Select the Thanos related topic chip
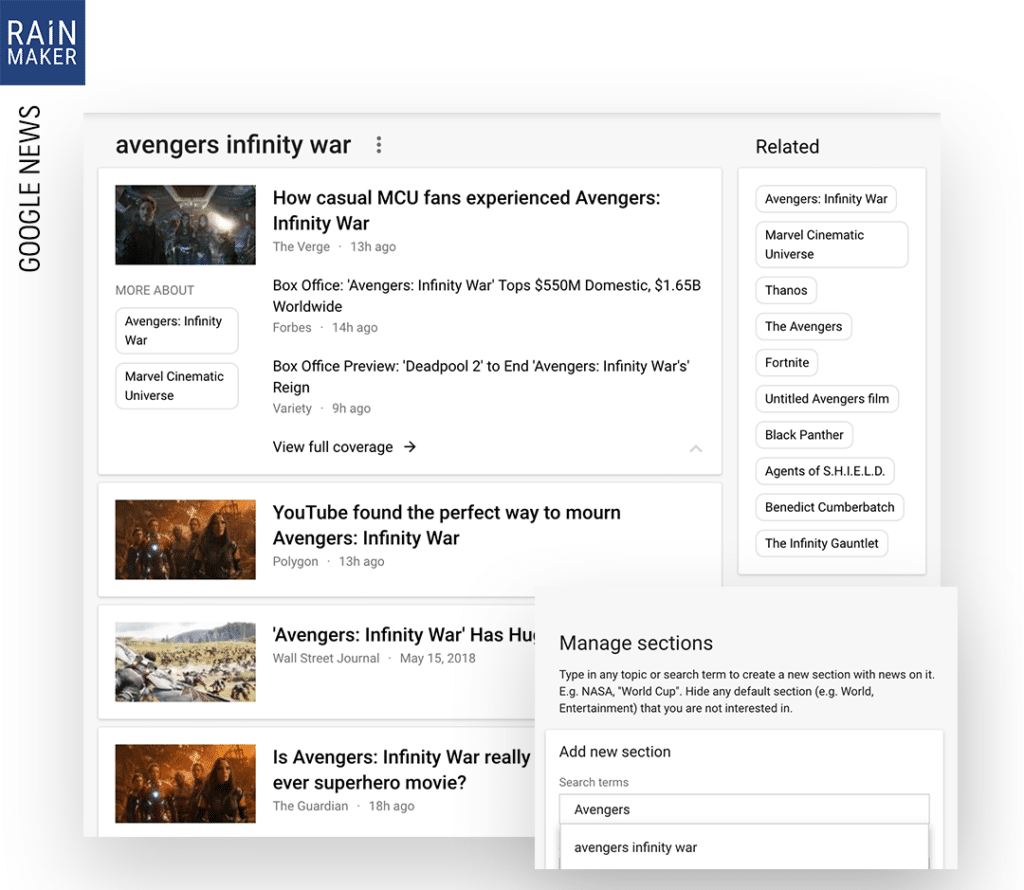The image size is (1024, 890). 786,291
